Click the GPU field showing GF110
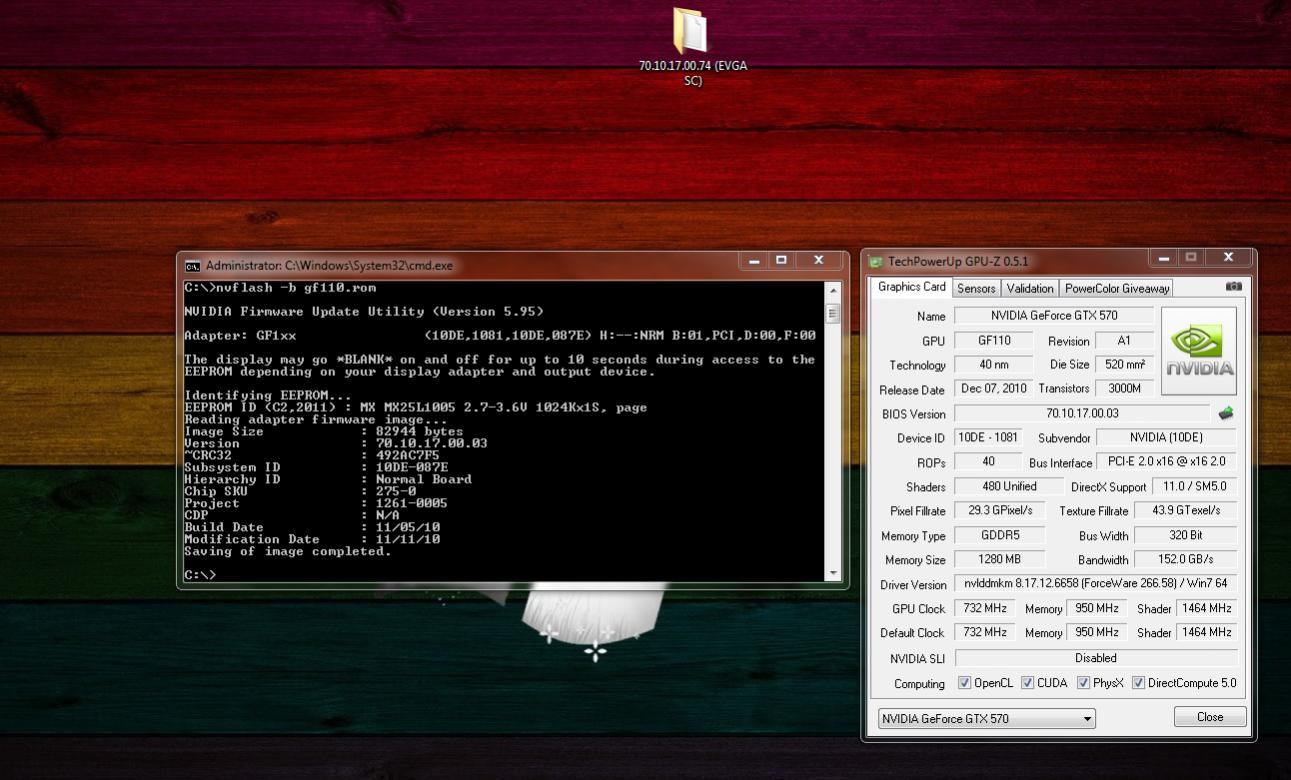Image resolution: width=1291 pixels, height=780 pixels. tap(993, 341)
